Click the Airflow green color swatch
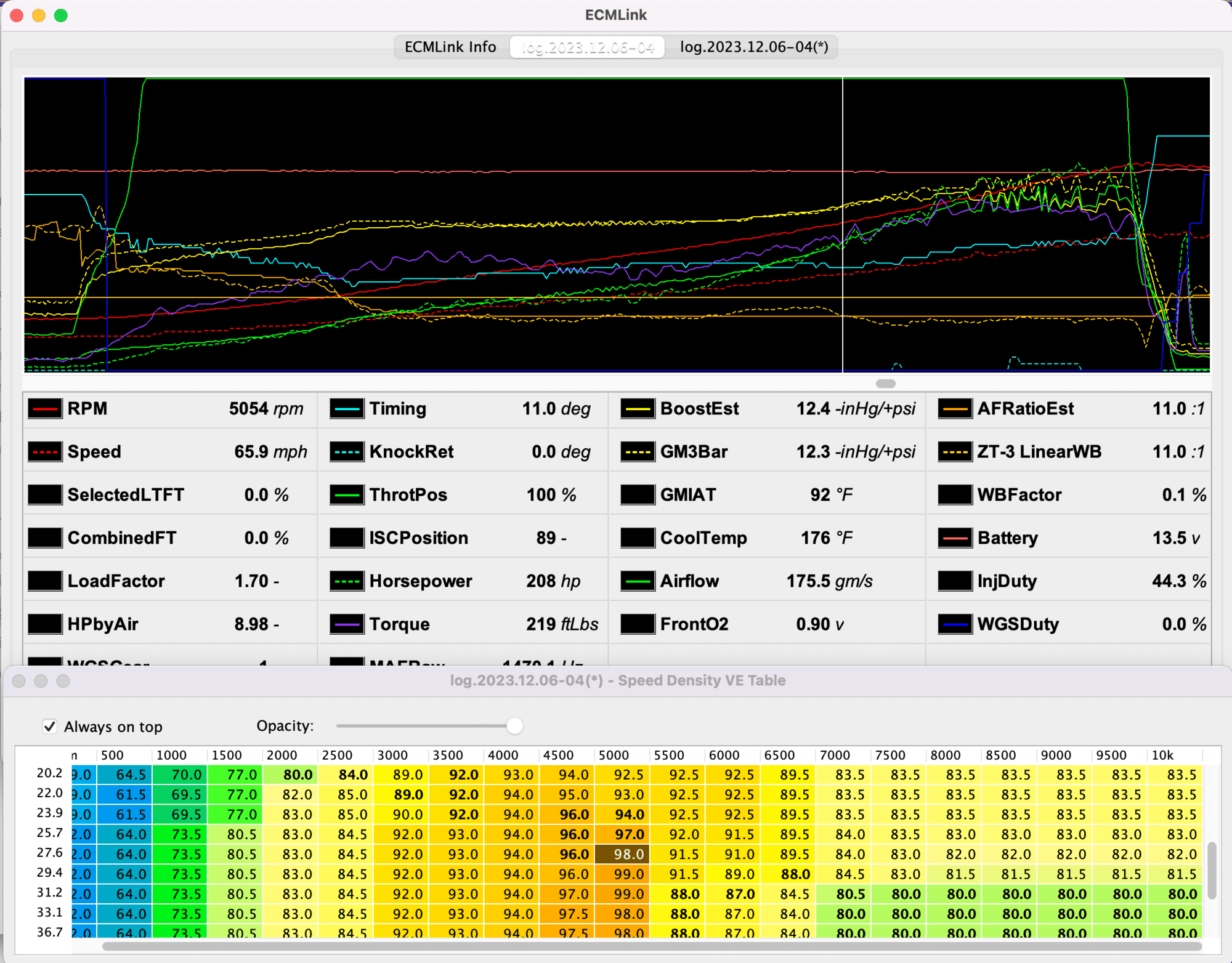Image resolution: width=1232 pixels, height=963 pixels. (638, 581)
